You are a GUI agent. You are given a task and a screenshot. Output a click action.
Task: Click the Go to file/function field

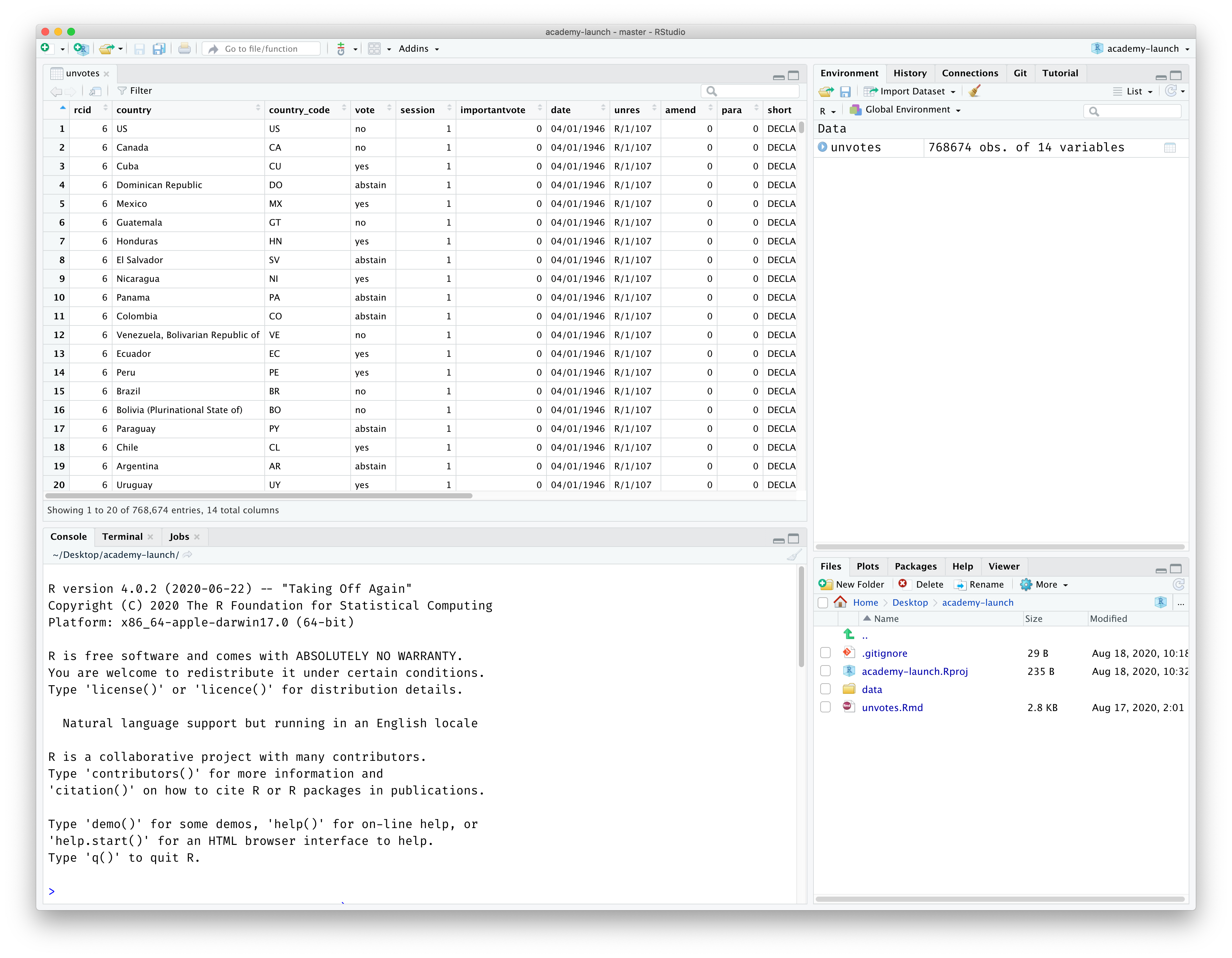point(261,48)
